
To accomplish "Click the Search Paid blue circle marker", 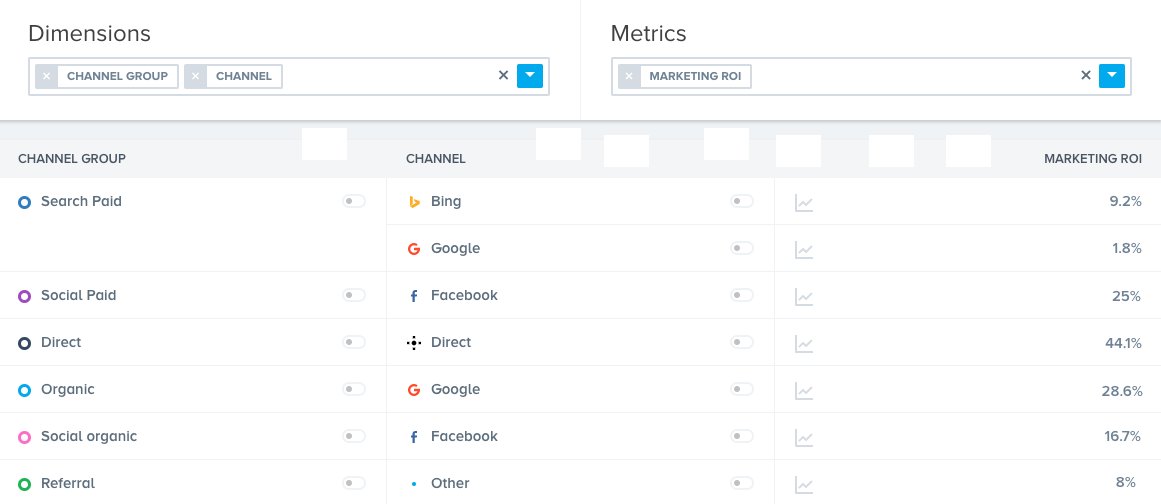I will coord(24,202).
